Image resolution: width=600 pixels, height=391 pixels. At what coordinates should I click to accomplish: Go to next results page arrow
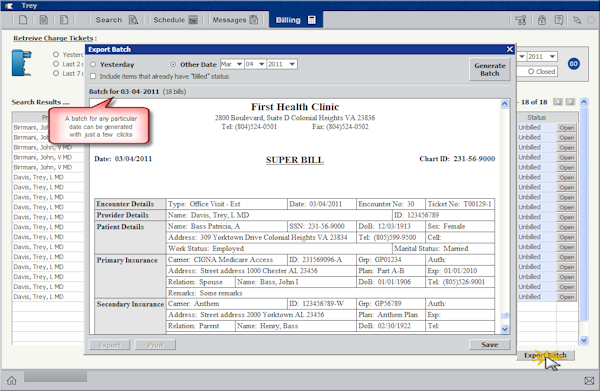coord(570,102)
